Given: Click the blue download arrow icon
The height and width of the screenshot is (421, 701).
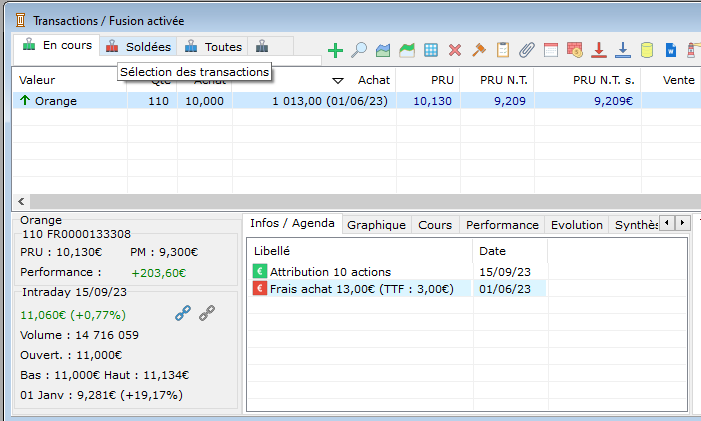Looking at the screenshot, I should (x=622, y=50).
